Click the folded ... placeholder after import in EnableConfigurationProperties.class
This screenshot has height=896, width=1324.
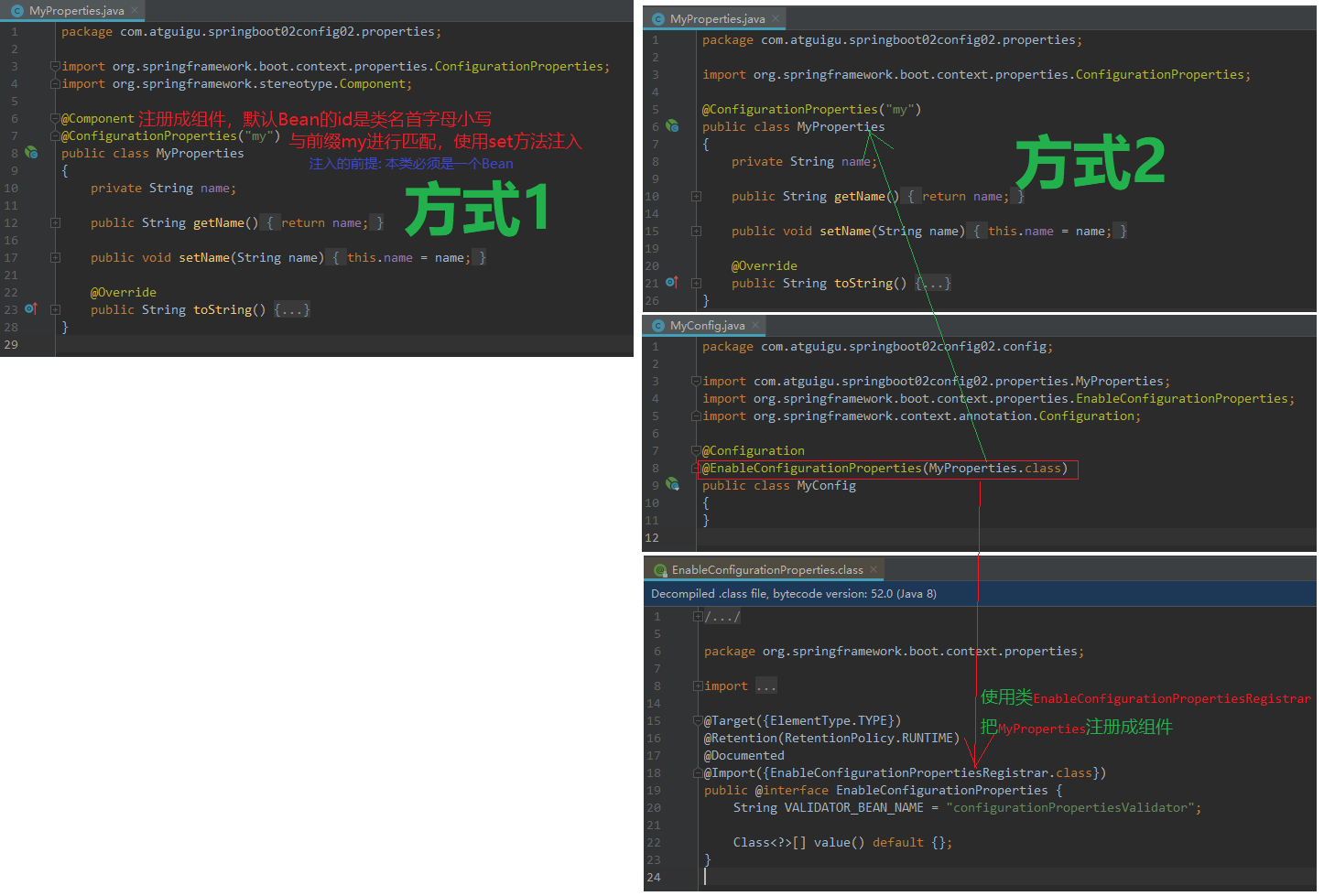click(x=766, y=685)
